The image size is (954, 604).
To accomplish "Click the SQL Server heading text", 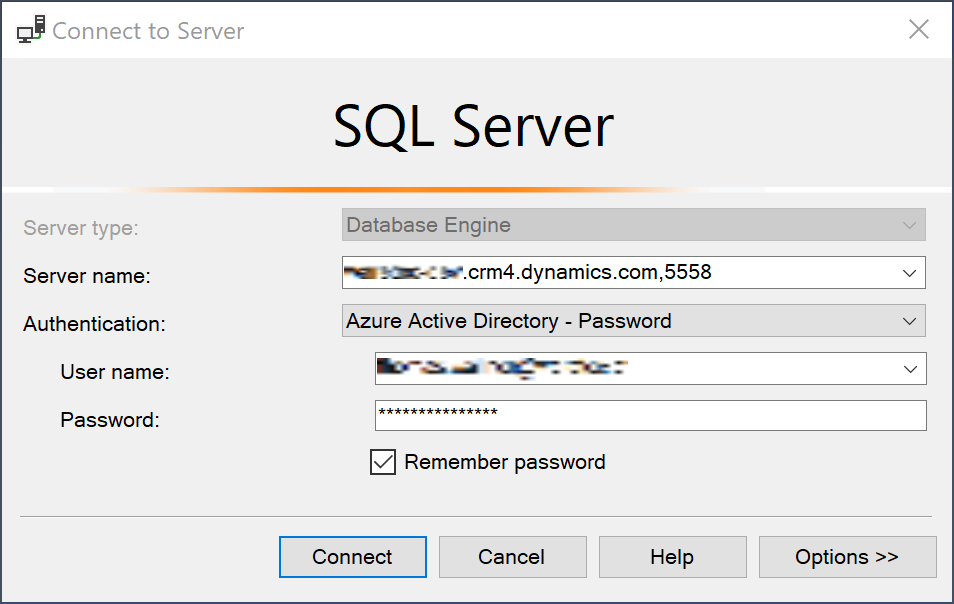I will click(473, 127).
